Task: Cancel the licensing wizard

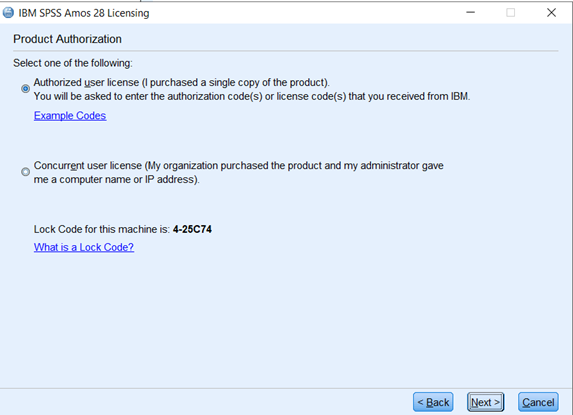Action: [538, 402]
